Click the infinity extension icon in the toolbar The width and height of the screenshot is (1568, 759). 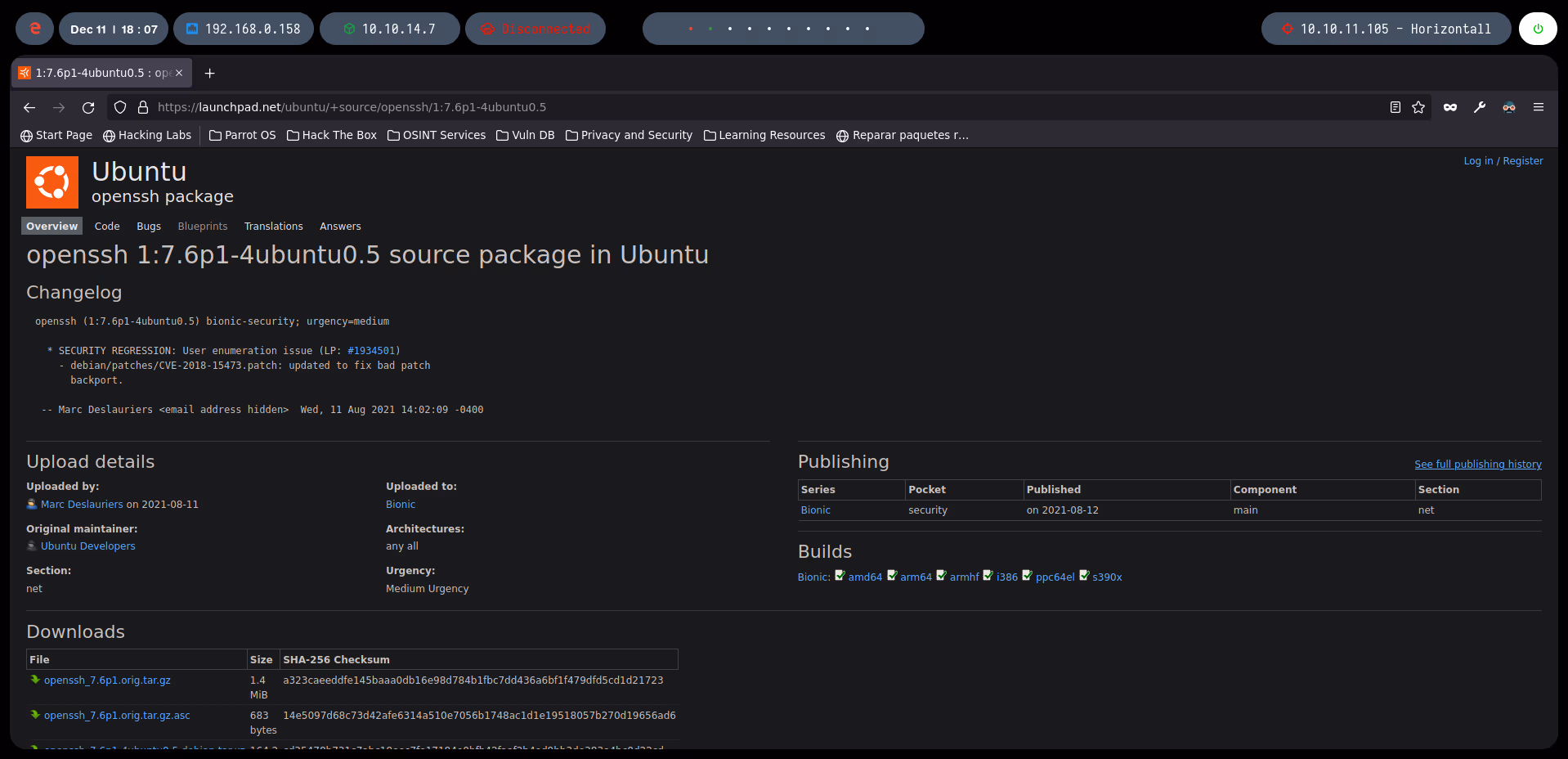1449,107
